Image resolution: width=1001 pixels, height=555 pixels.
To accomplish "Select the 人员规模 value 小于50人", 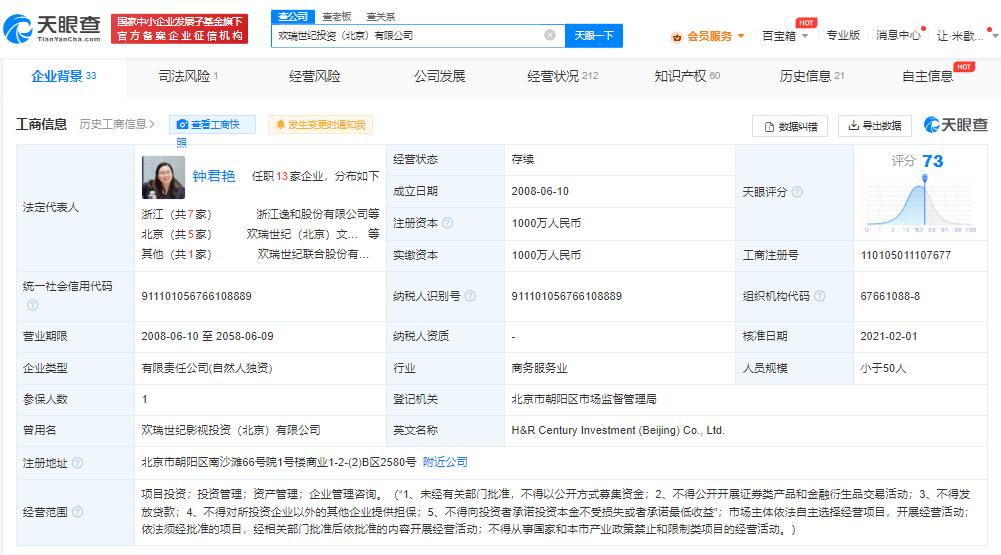I will [884, 368].
